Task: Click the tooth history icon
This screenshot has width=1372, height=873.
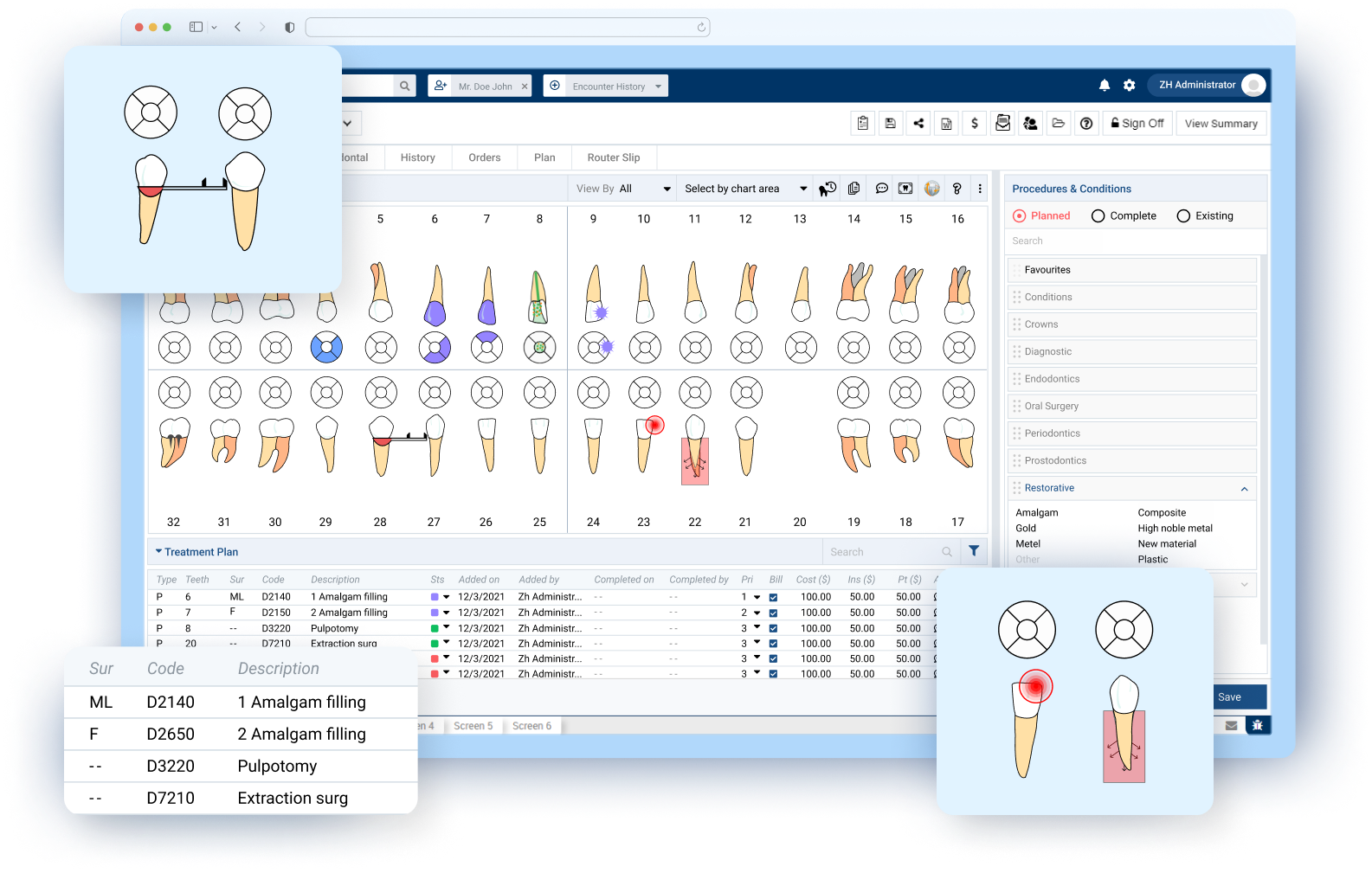Action: (x=828, y=189)
